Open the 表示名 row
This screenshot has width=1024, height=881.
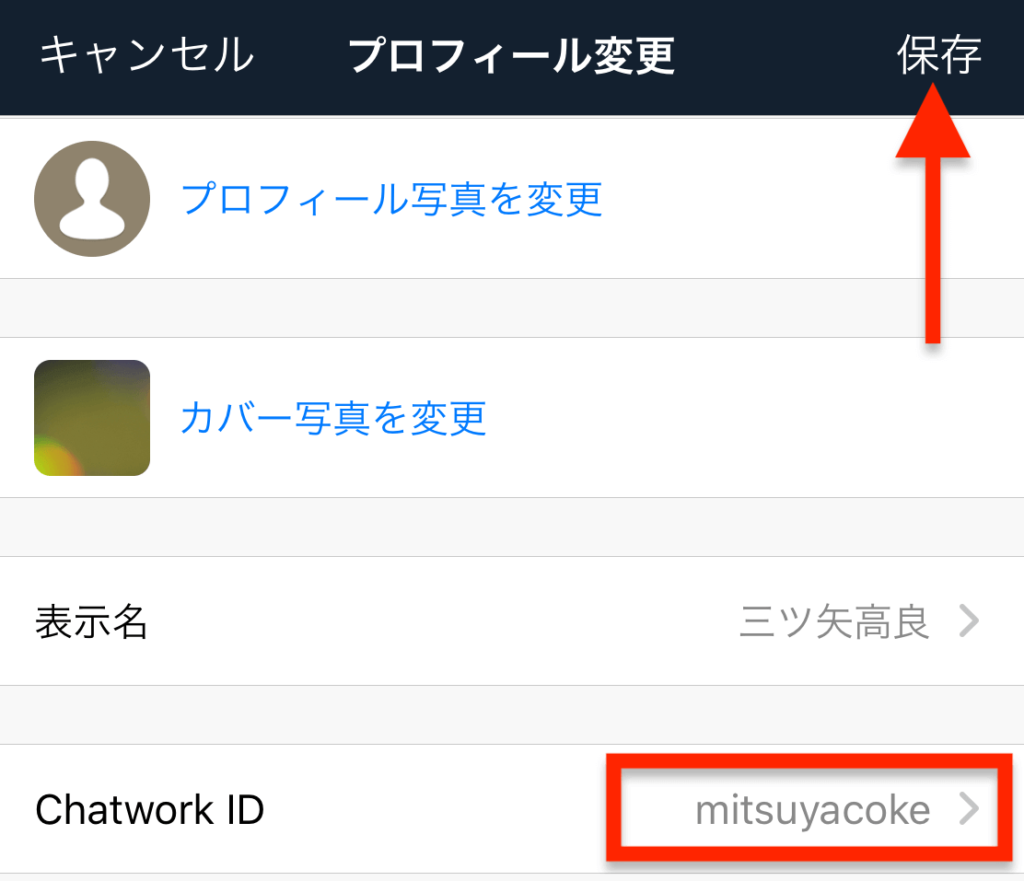(512, 620)
